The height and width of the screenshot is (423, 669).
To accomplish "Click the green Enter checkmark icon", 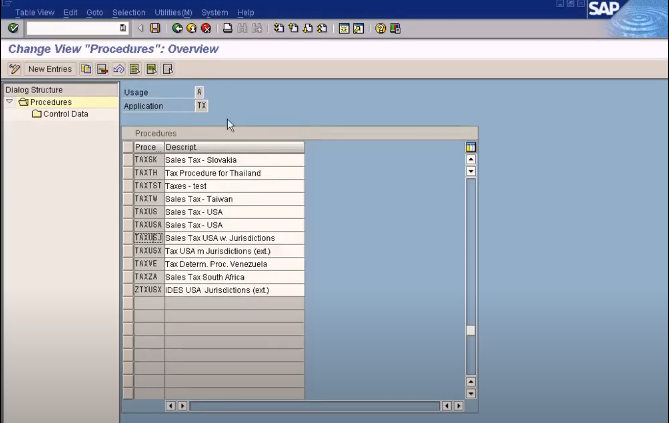I will (x=13, y=28).
